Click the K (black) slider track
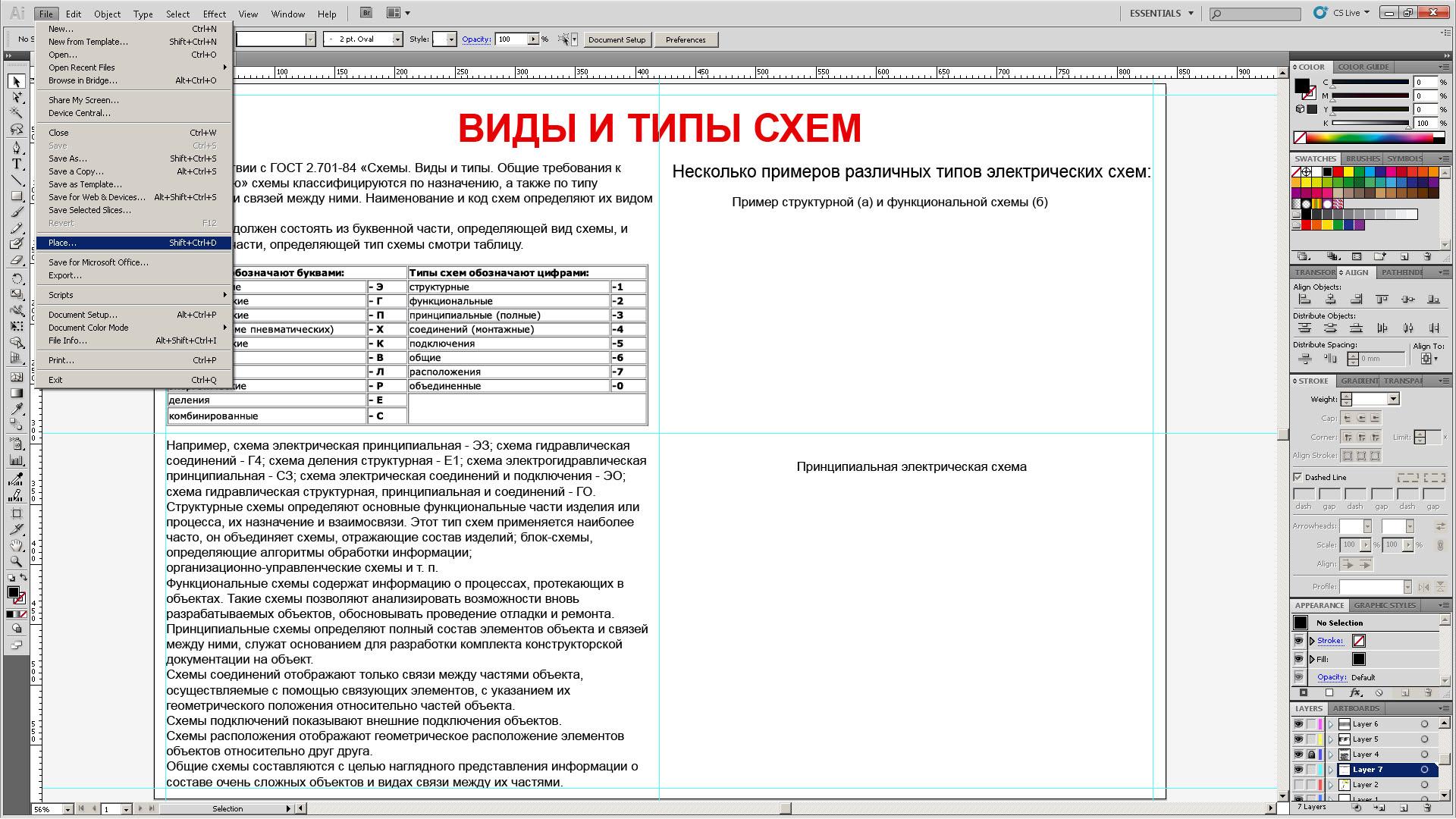 click(x=1370, y=123)
